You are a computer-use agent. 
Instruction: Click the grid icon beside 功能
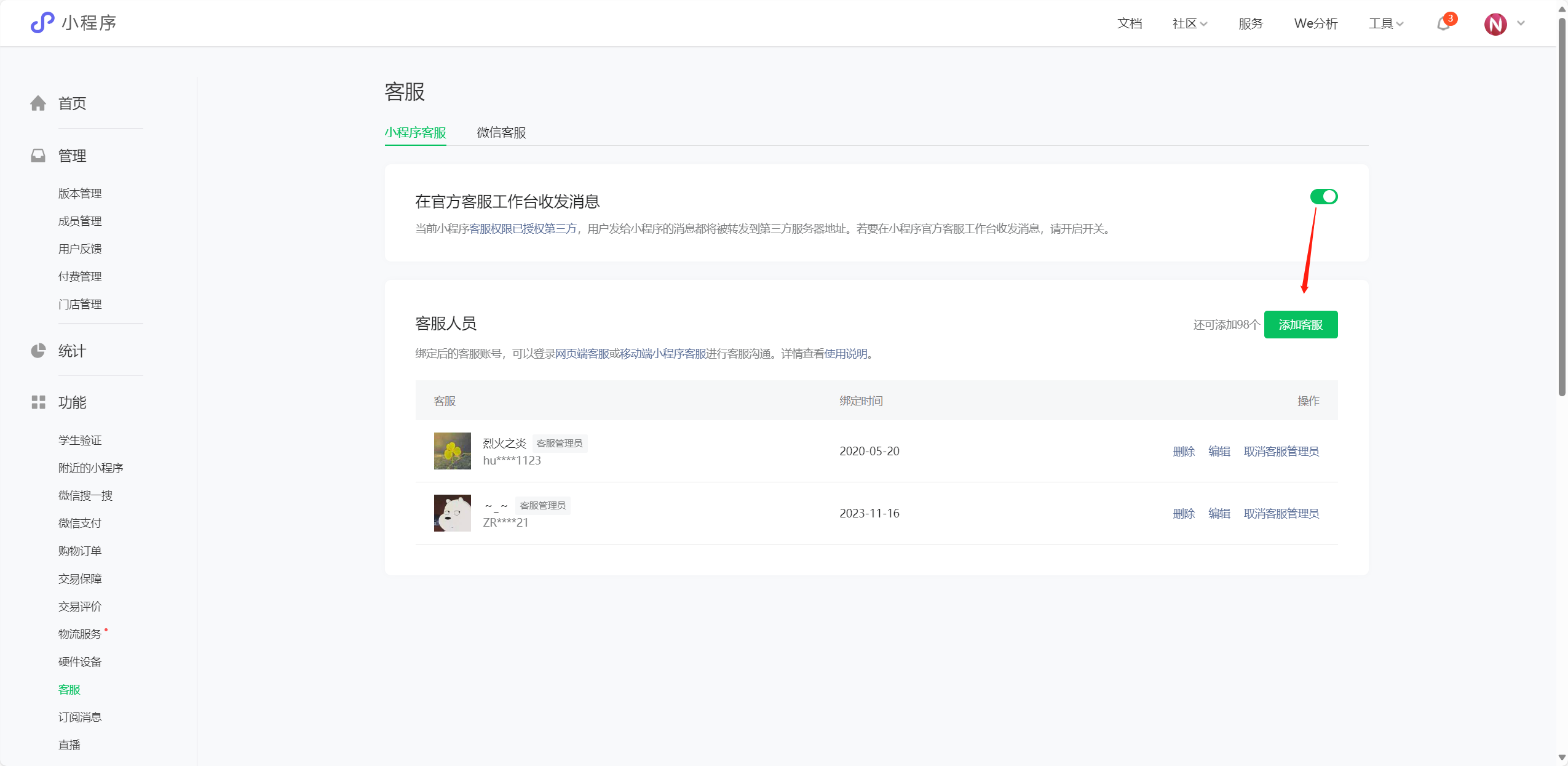38,402
